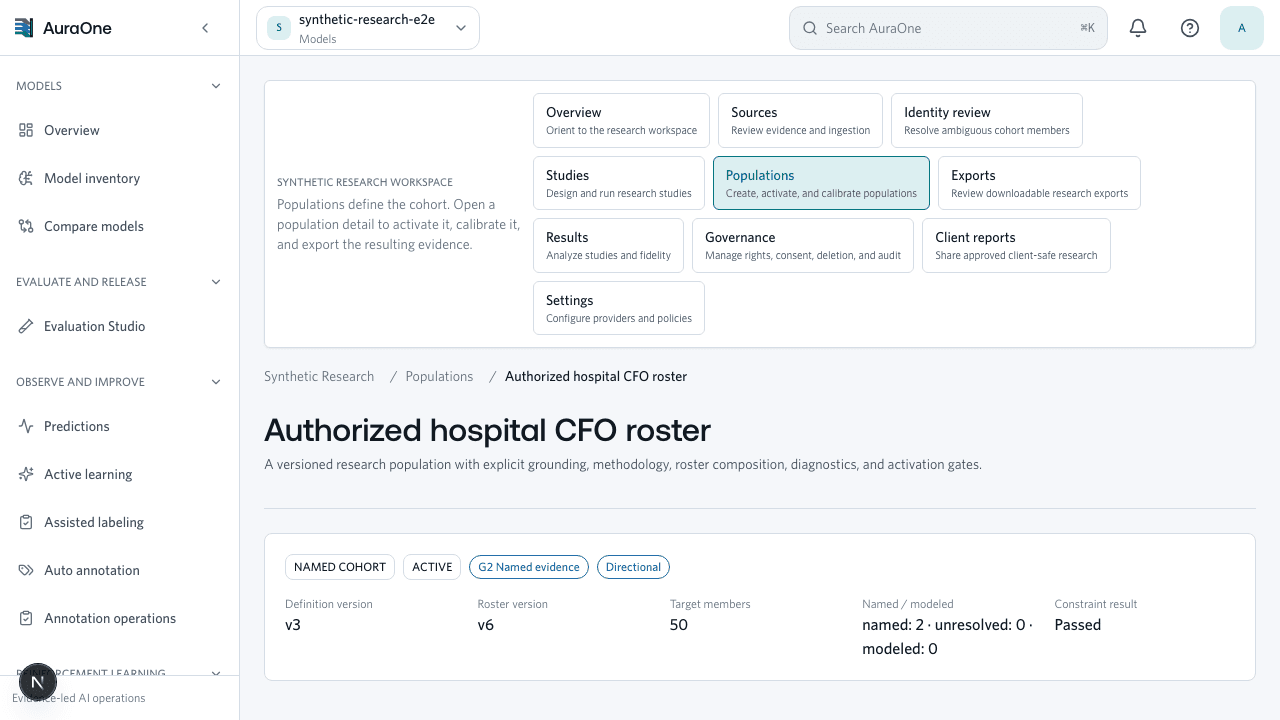The height and width of the screenshot is (720, 1280).
Task: Go to Populations breadcrumb link
Action: (439, 377)
